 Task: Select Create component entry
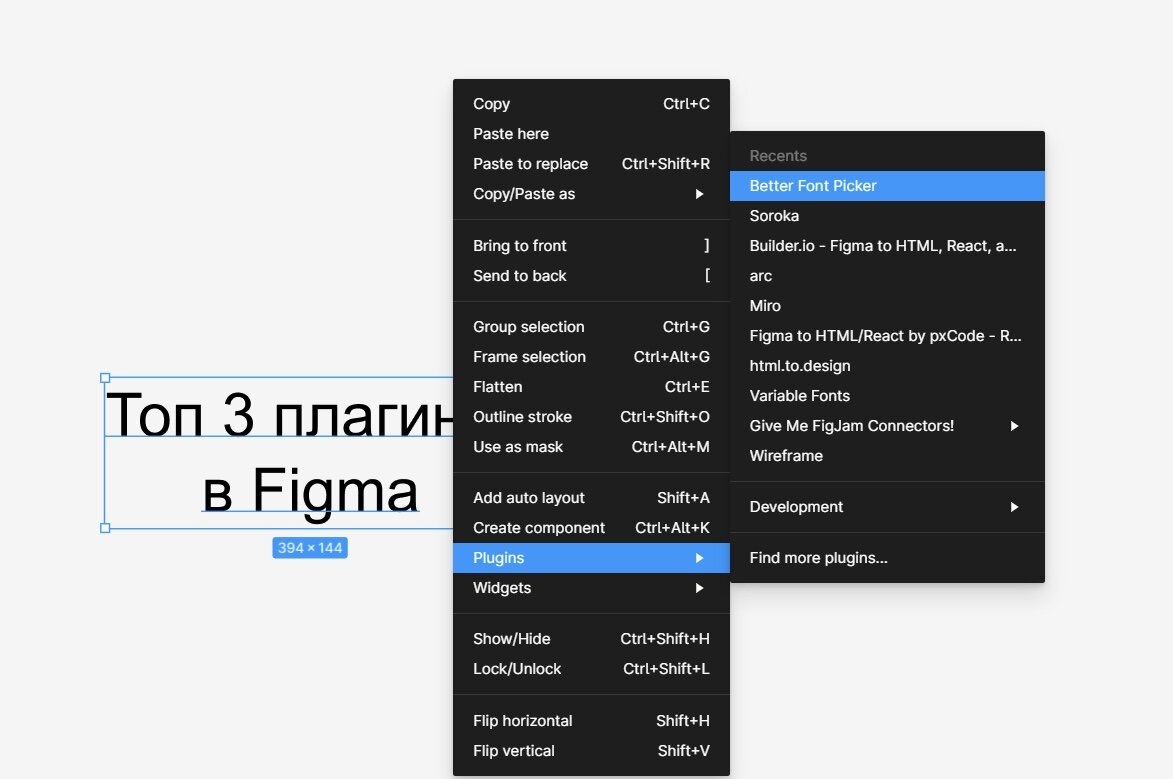591,528
